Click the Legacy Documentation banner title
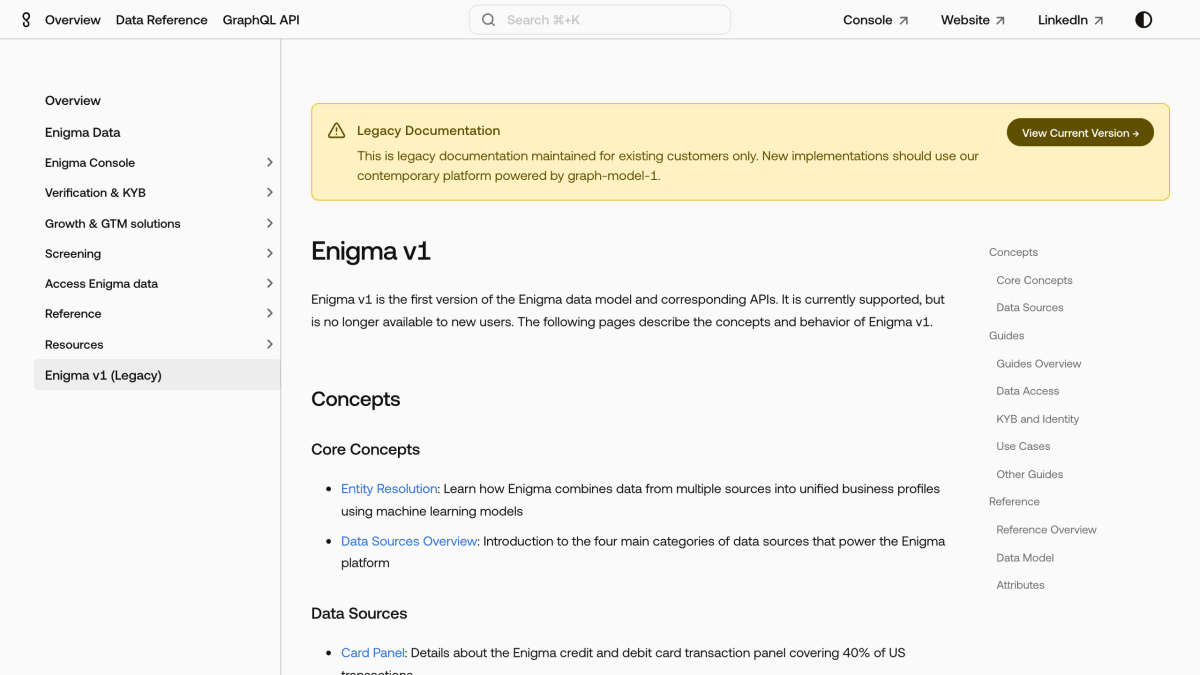 click(428, 131)
